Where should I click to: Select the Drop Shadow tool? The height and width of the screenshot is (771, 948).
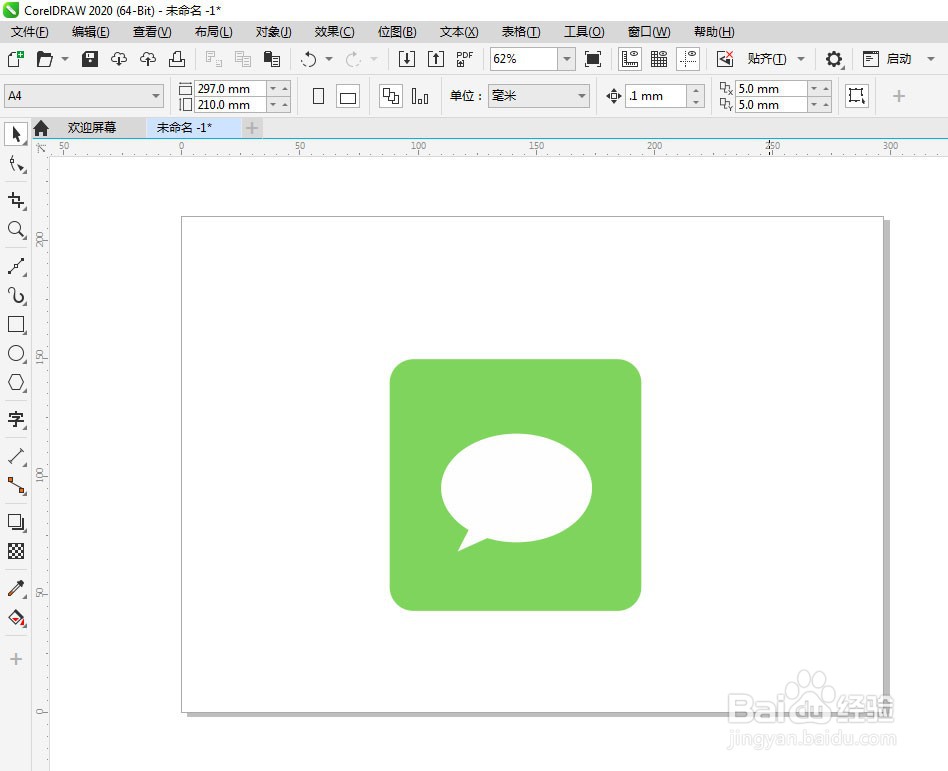pyautogui.click(x=16, y=522)
